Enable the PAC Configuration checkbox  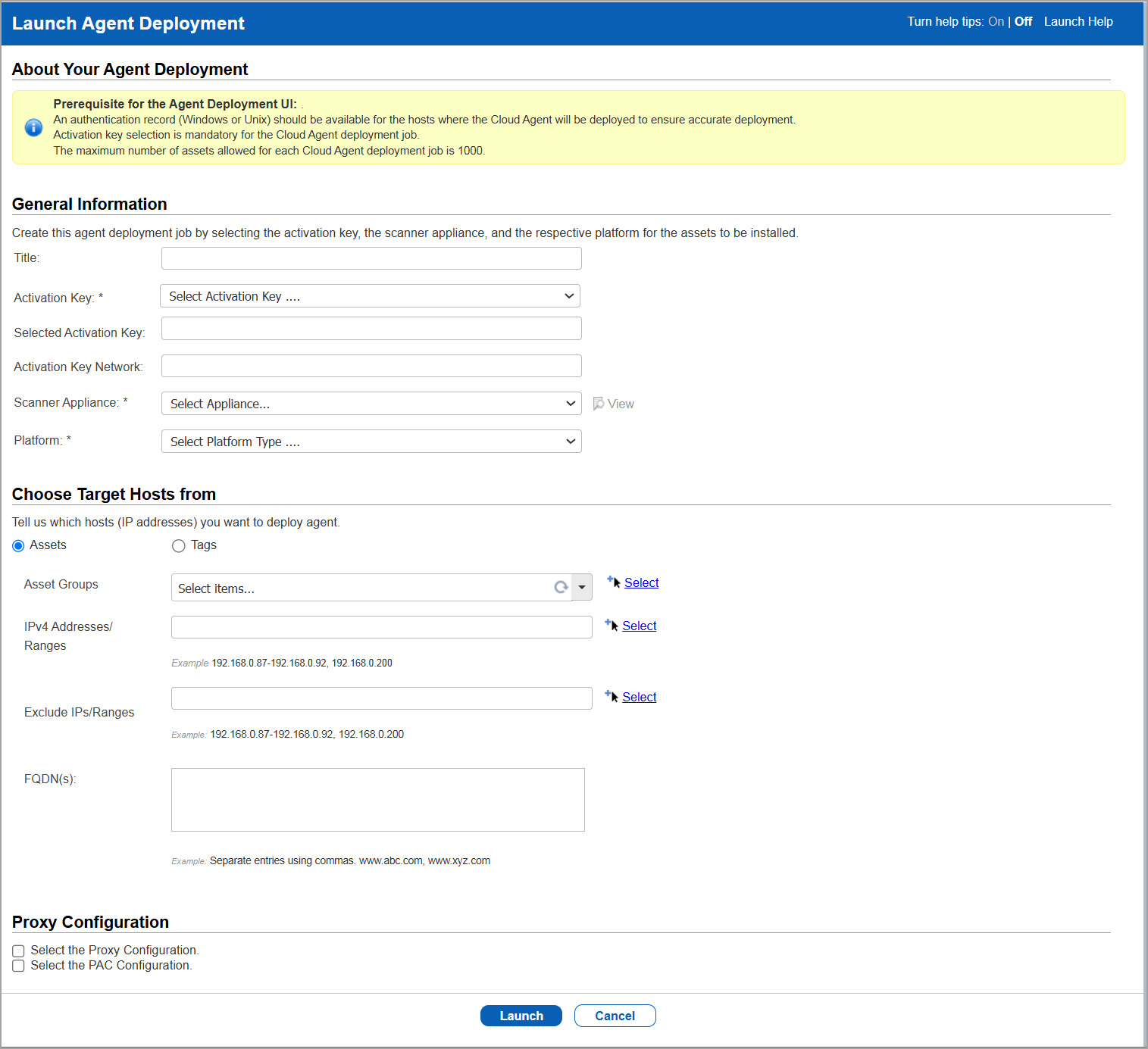(18, 966)
